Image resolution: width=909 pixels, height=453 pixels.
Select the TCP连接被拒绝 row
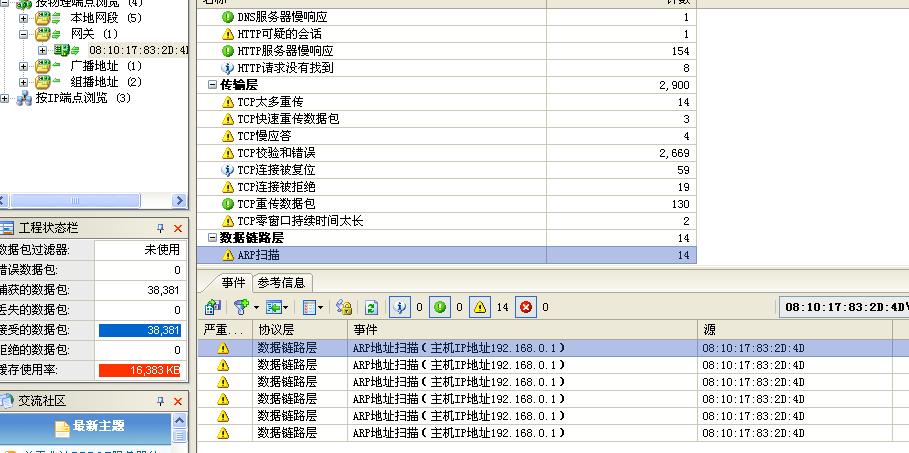pyautogui.click(x=446, y=187)
